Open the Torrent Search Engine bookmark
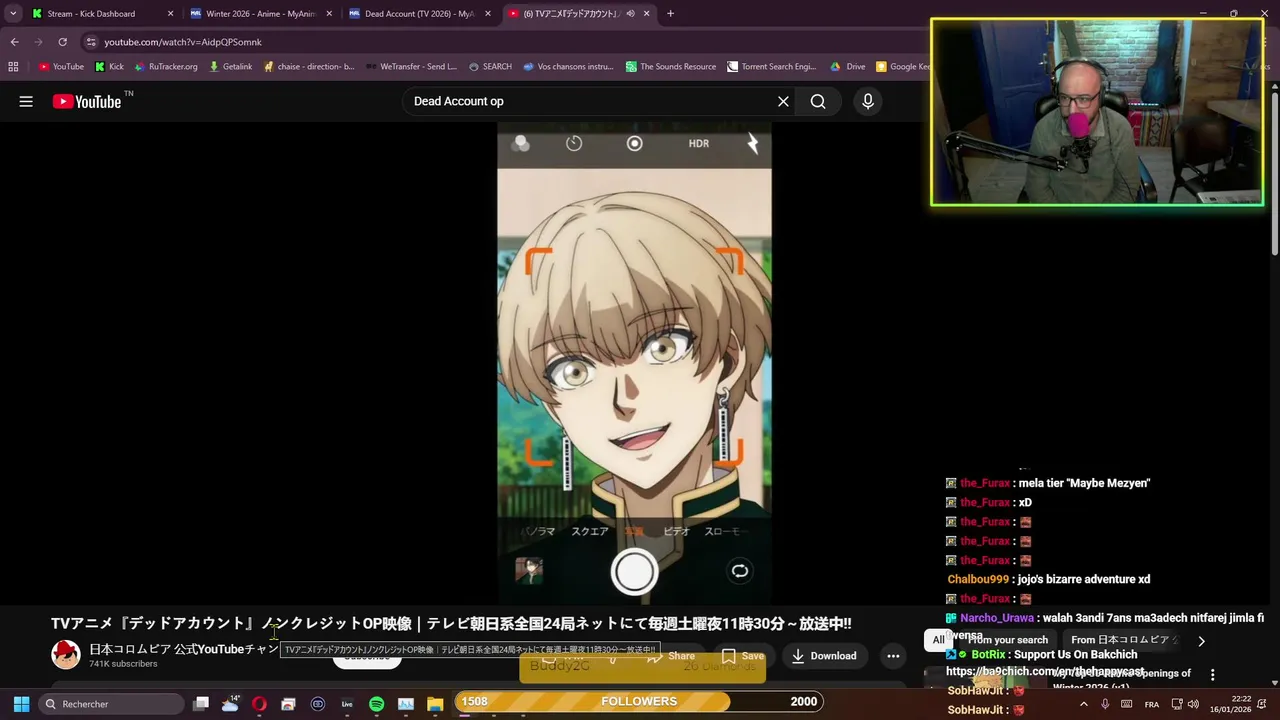The width and height of the screenshot is (1280, 720). 772,67
